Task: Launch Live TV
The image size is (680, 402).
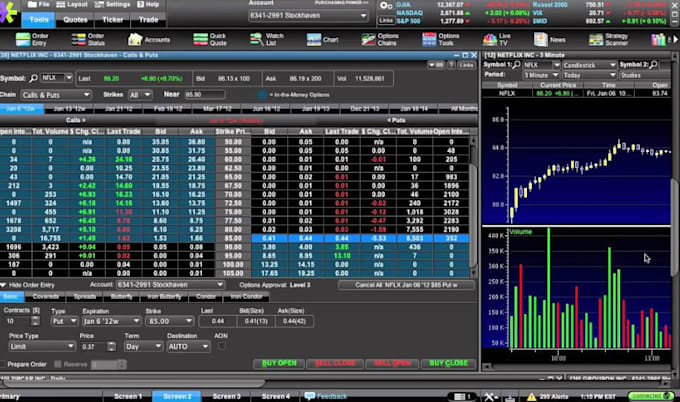Action: tap(497, 39)
